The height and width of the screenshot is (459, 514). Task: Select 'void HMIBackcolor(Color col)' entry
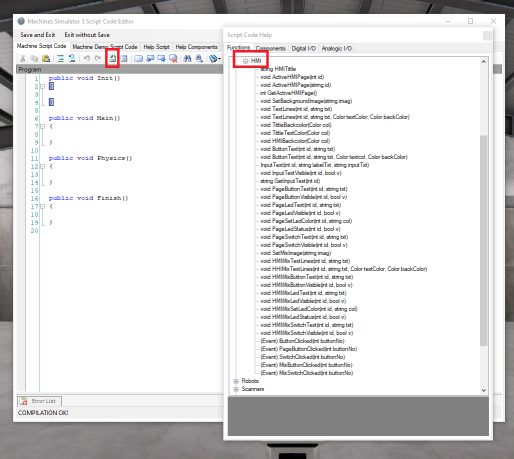pyautogui.click(x=295, y=141)
